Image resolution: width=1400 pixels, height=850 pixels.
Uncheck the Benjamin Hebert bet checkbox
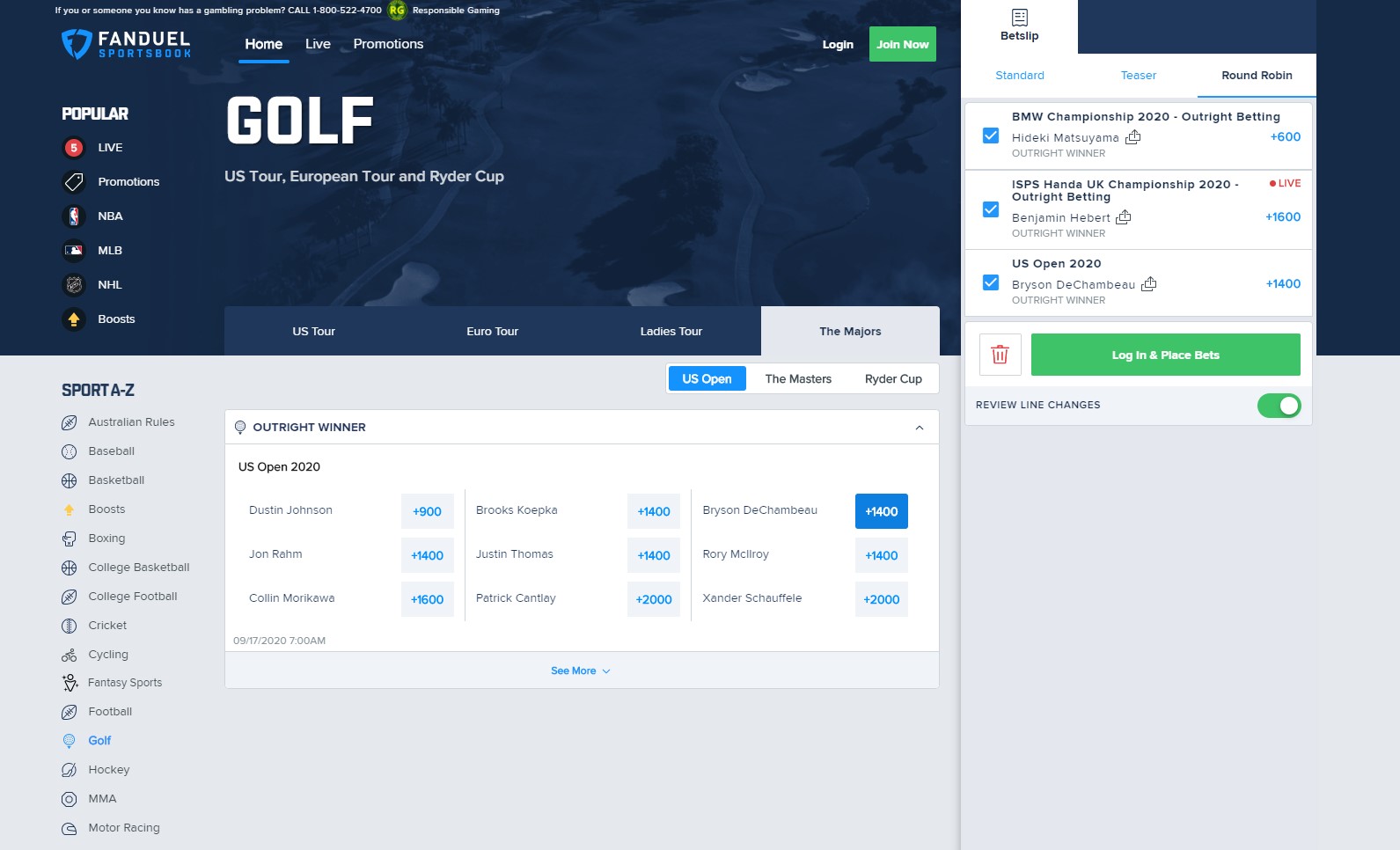pyautogui.click(x=991, y=209)
